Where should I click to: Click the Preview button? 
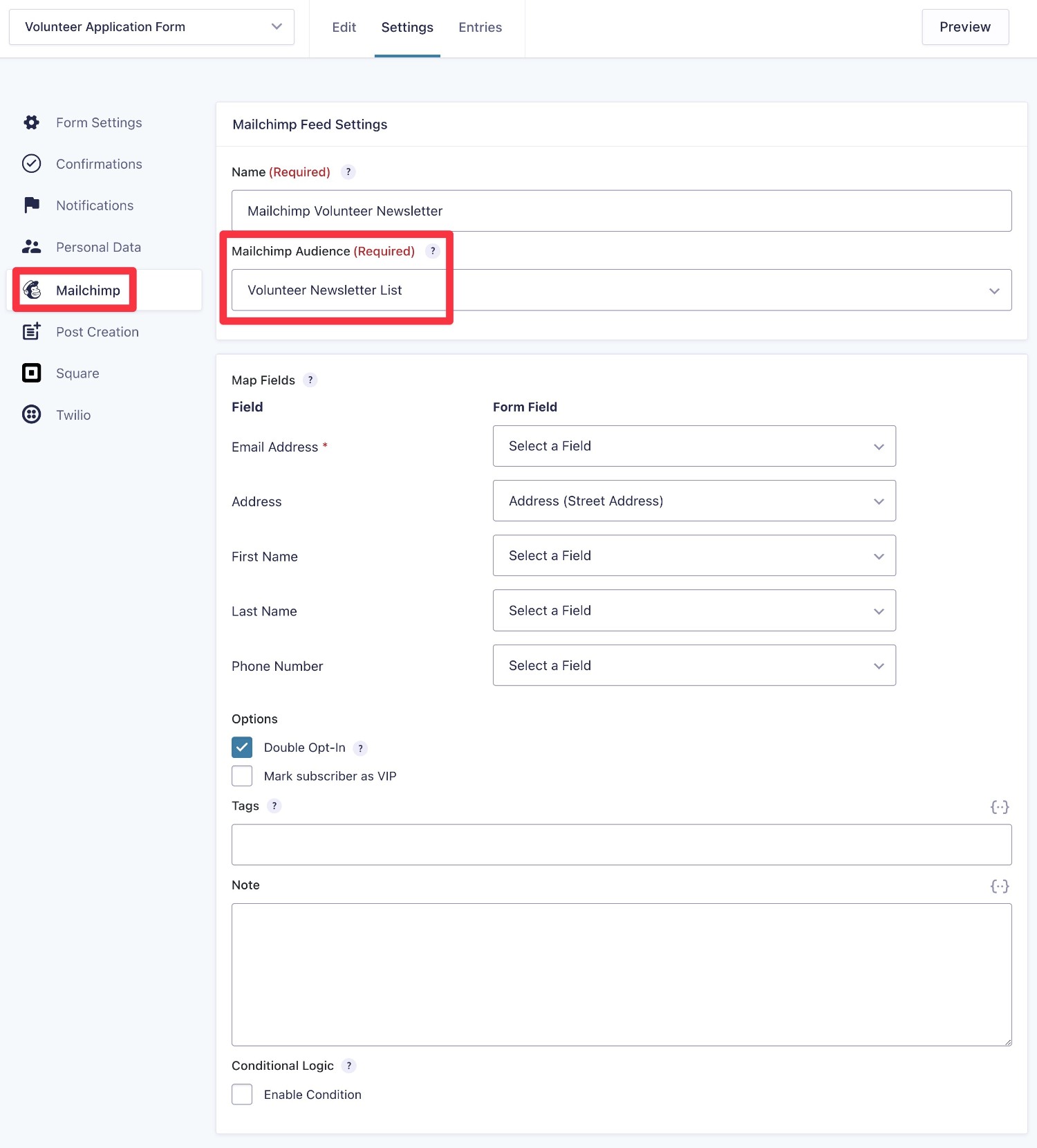[965, 27]
